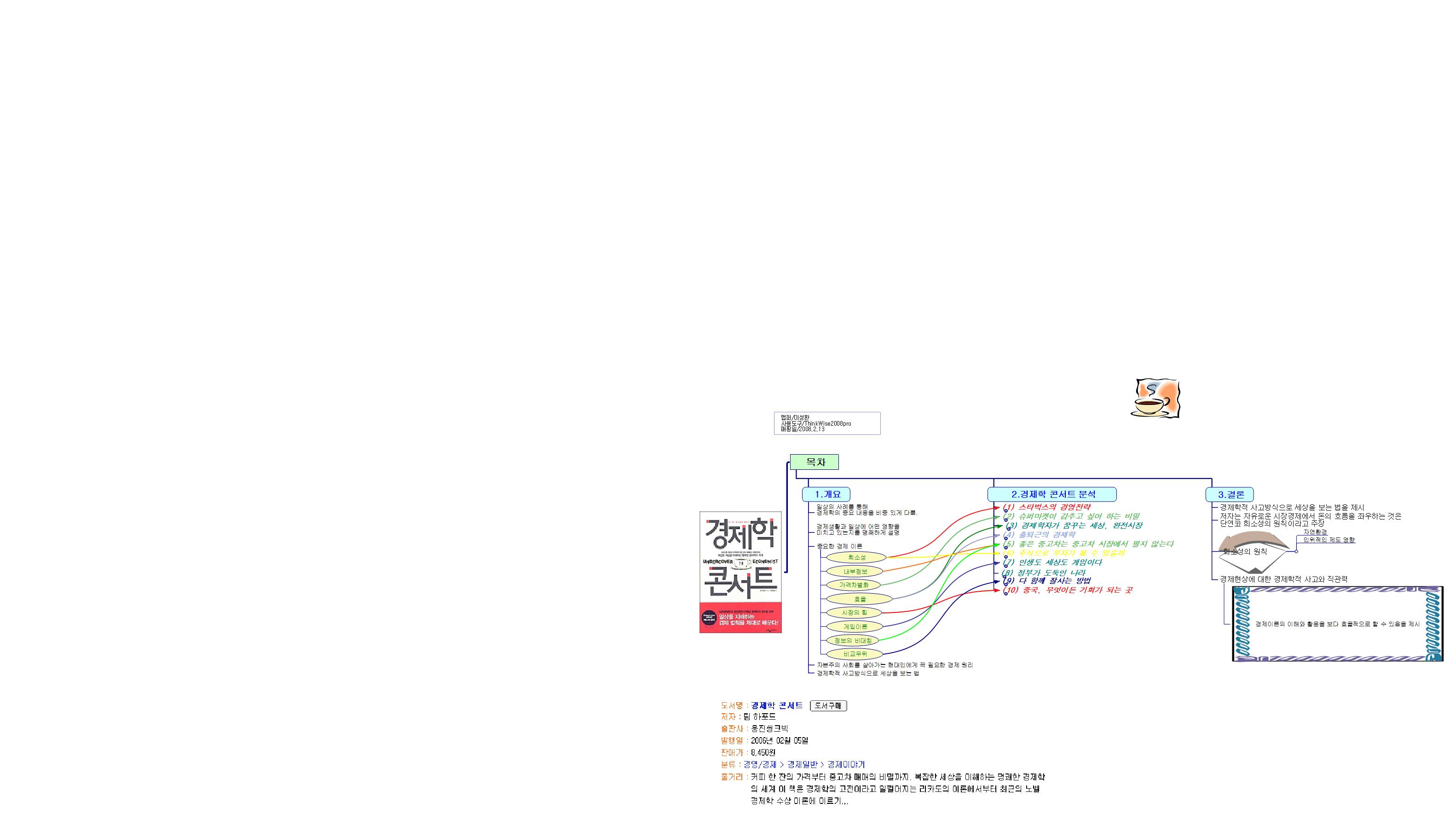This screenshot has height=814, width=1456.
Task: Click the framed 경제이론의 이해와 활용 note
Action: (x=1337, y=624)
